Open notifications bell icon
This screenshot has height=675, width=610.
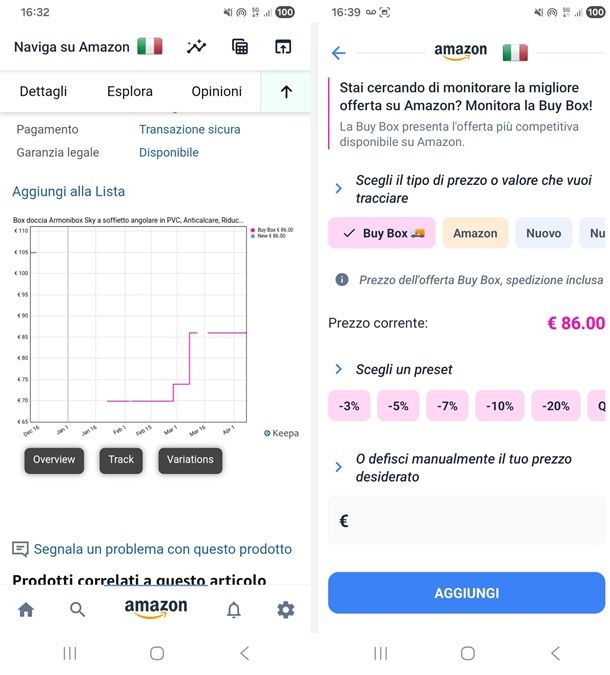[x=234, y=609]
